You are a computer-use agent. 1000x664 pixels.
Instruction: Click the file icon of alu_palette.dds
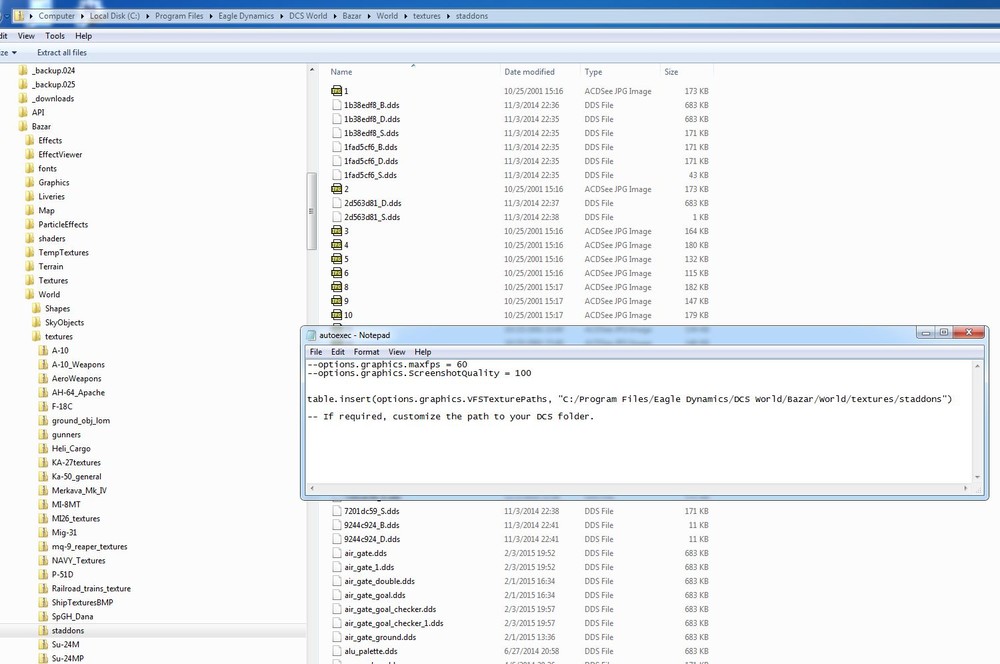337,651
